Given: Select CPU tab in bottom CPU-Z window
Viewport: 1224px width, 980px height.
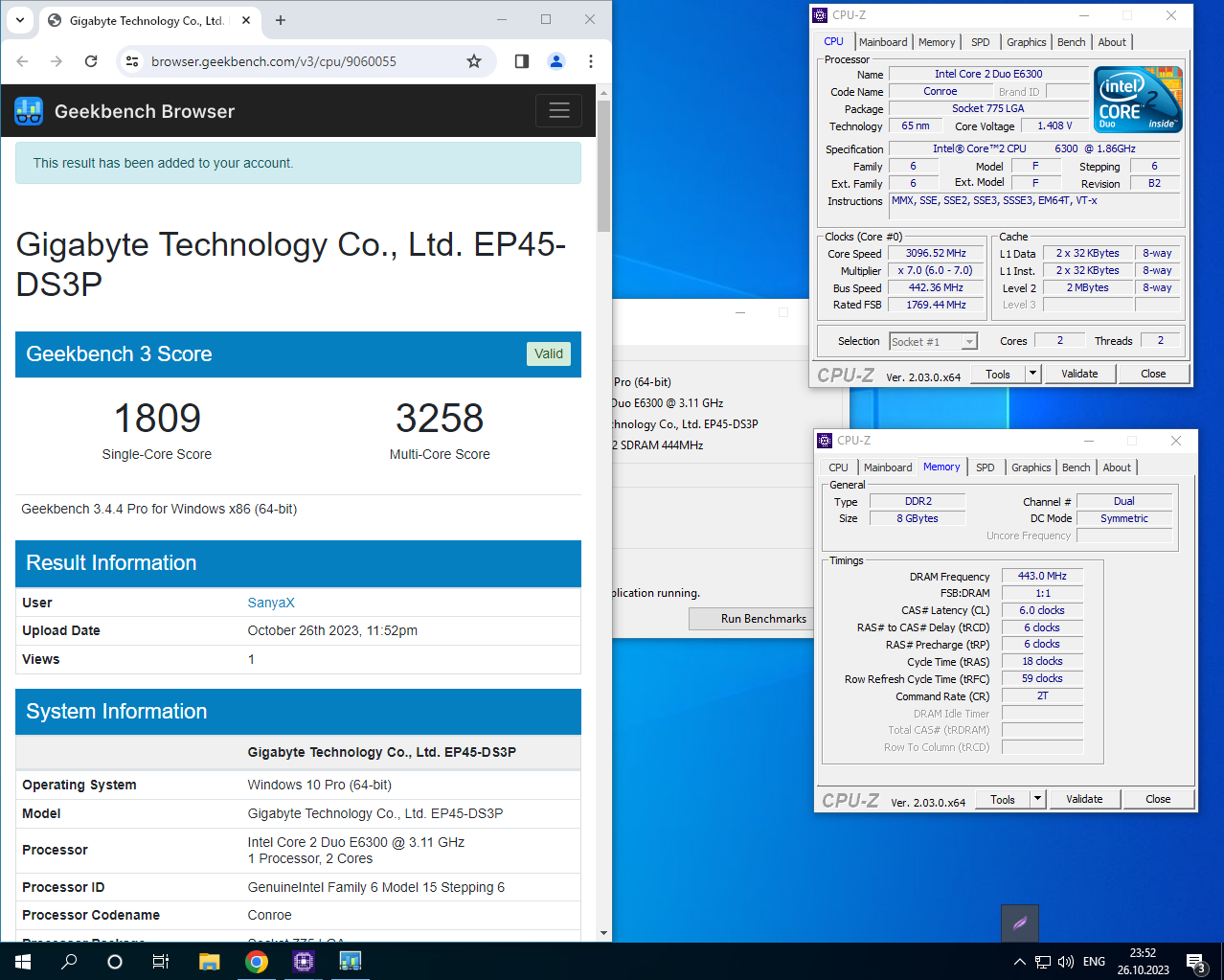Looking at the screenshot, I should (x=838, y=467).
